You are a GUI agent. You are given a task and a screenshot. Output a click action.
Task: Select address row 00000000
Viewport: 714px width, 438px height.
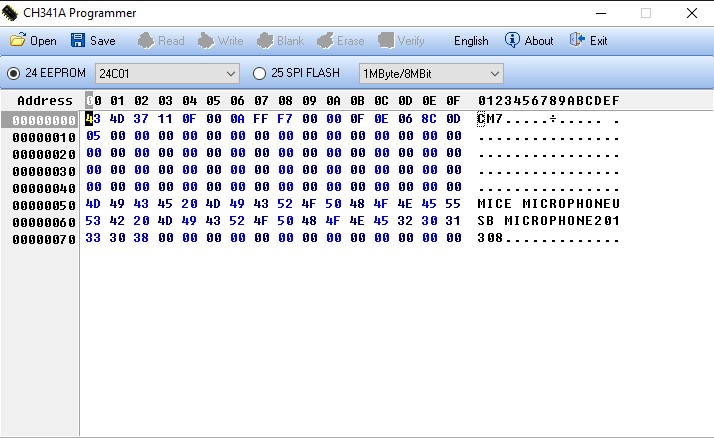pyautogui.click(x=40, y=120)
